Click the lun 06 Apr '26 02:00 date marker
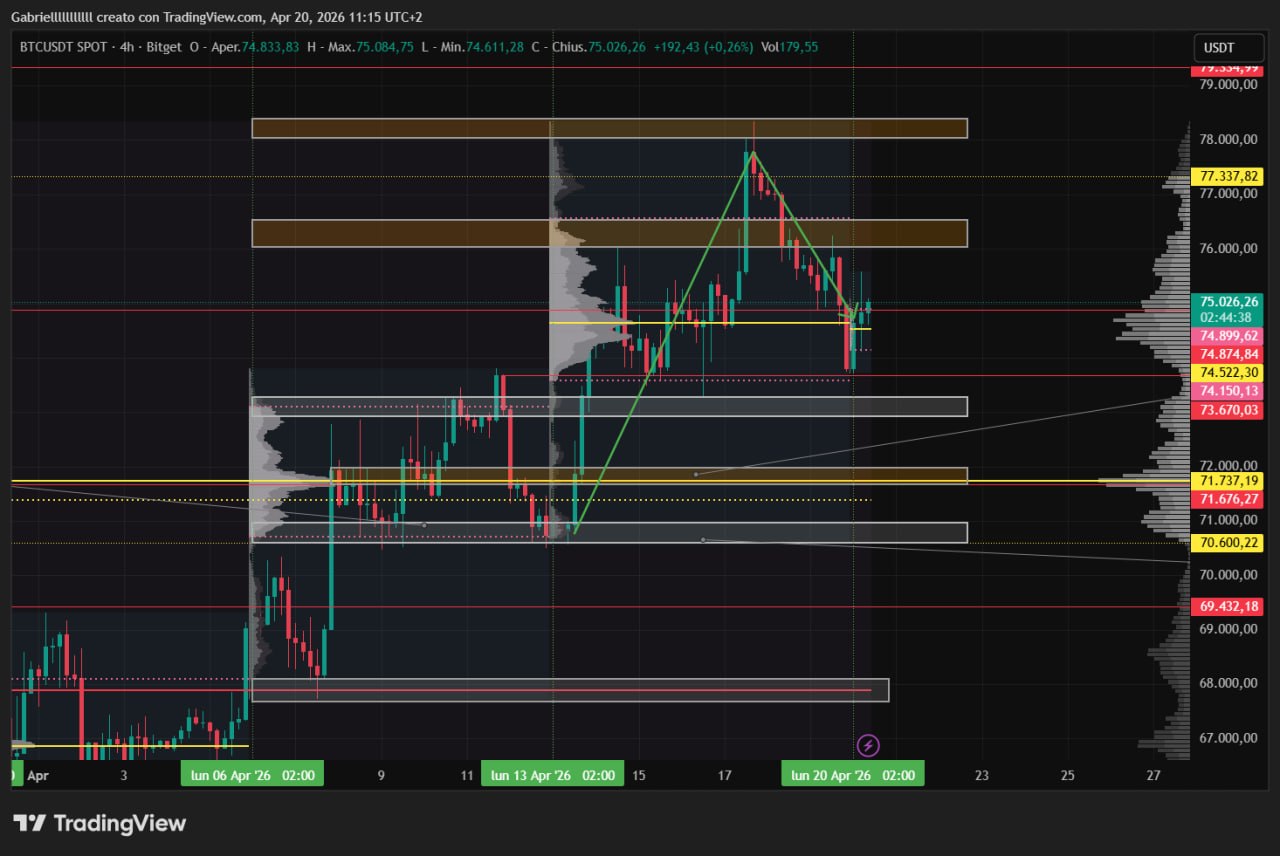 (252, 774)
